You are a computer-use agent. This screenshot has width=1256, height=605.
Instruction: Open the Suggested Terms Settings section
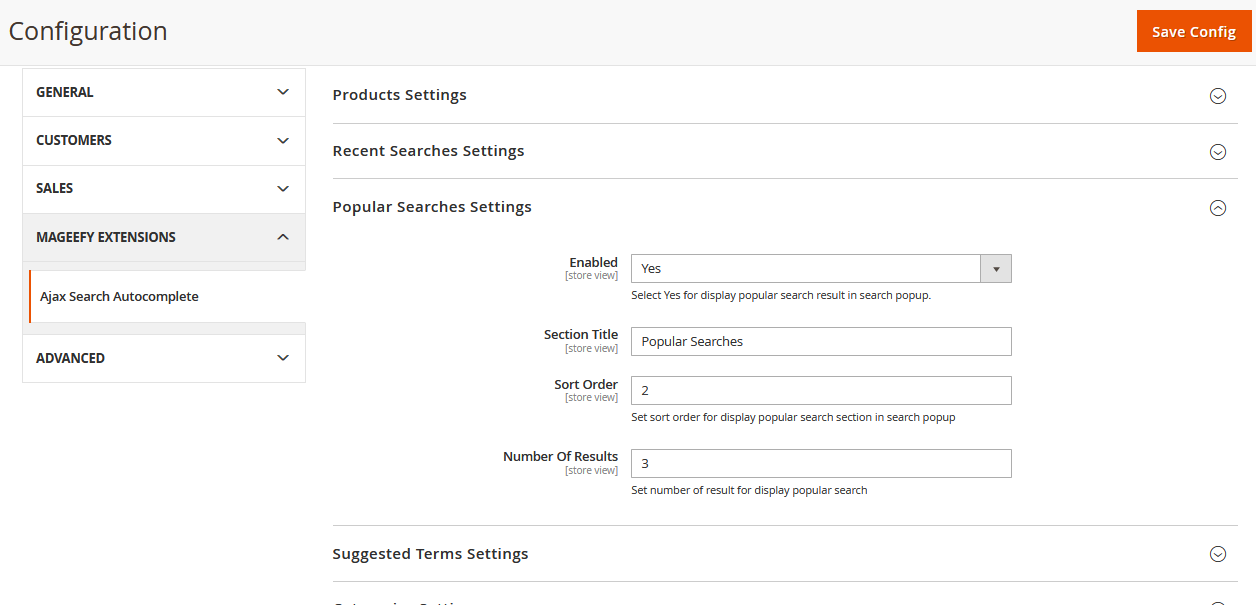click(430, 554)
